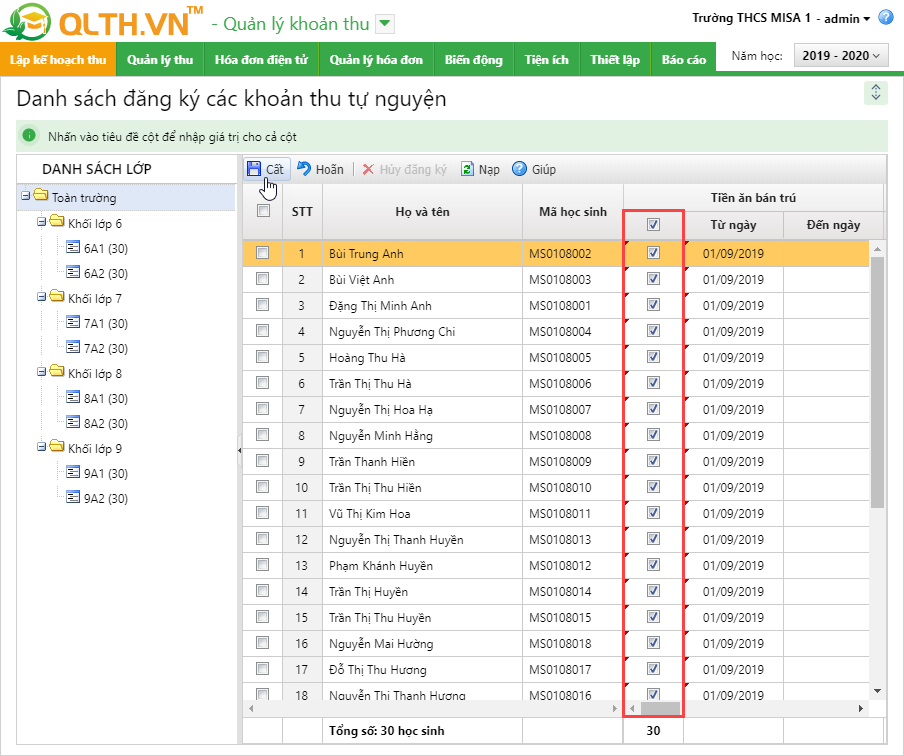The height and width of the screenshot is (756, 904).
Task: Click the class icon for 8A1
Action: point(73,398)
